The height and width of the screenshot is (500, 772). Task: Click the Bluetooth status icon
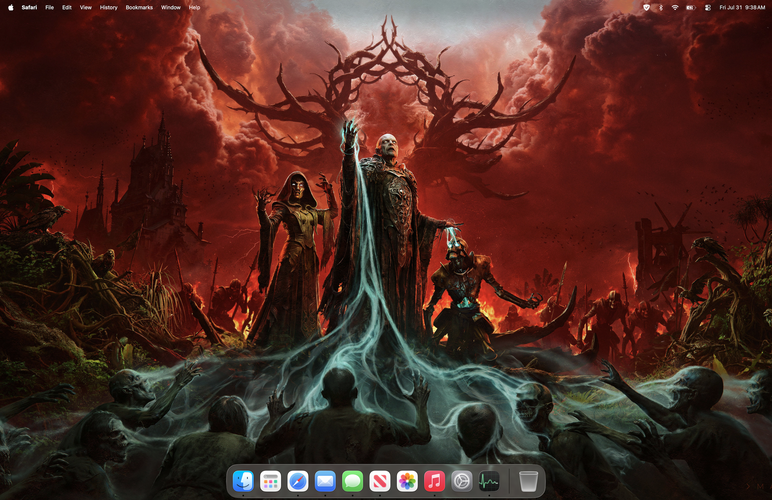[x=661, y=7]
